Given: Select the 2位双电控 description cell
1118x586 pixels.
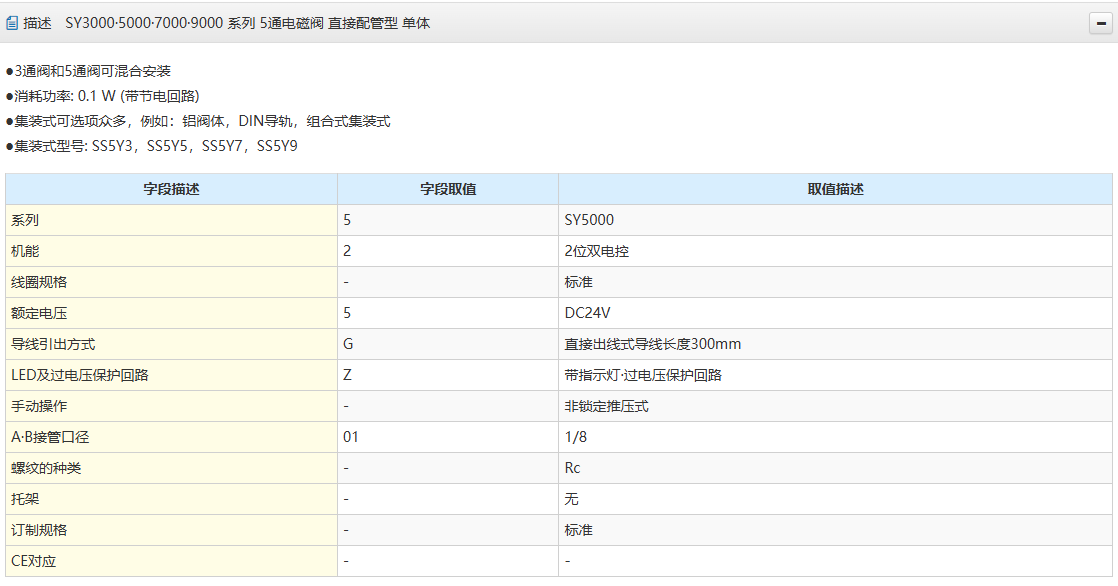Looking at the screenshot, I should pyautogui.click(x=596, y=251).
